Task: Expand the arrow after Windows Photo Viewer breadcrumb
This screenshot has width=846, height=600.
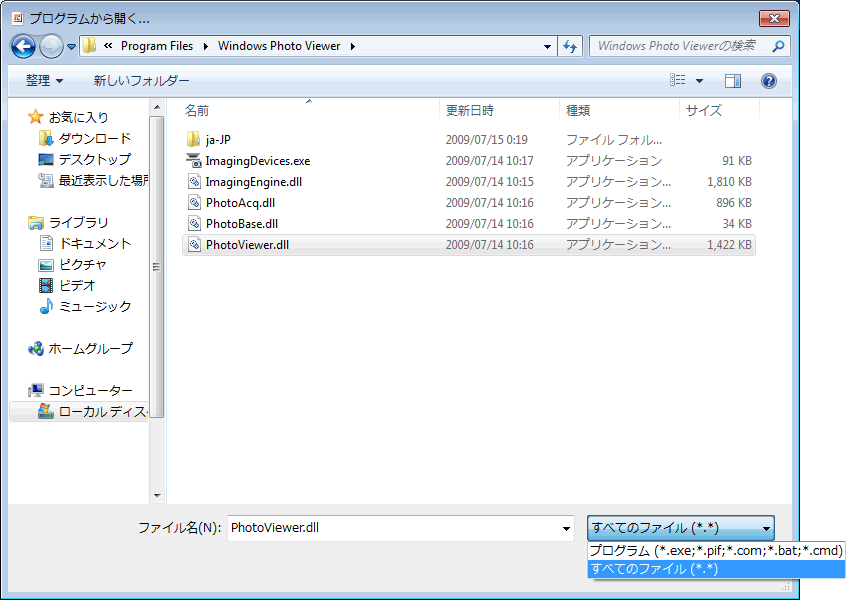Action: coord(353,46)
